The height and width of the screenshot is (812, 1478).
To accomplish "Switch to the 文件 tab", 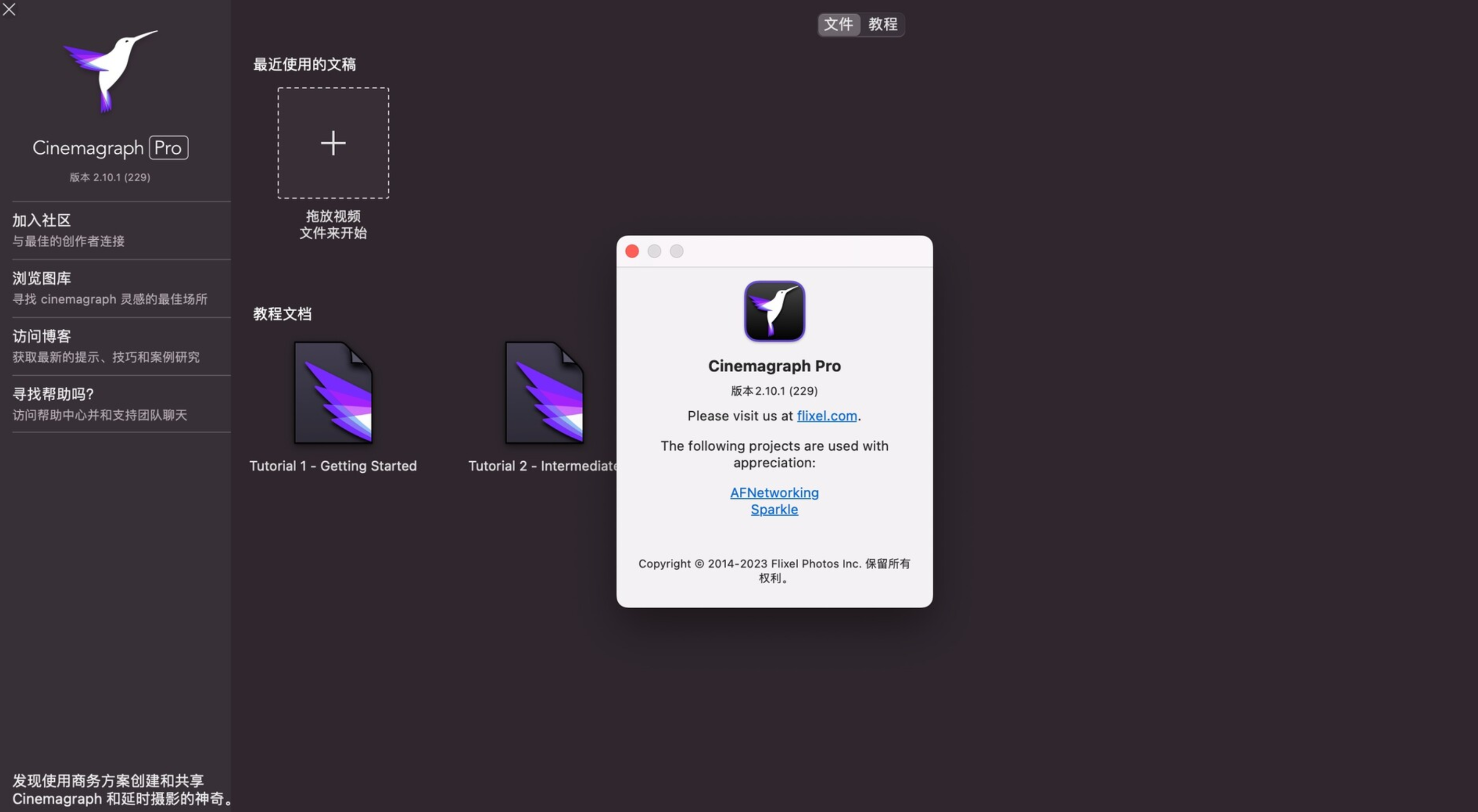I will tap(838, 24).
